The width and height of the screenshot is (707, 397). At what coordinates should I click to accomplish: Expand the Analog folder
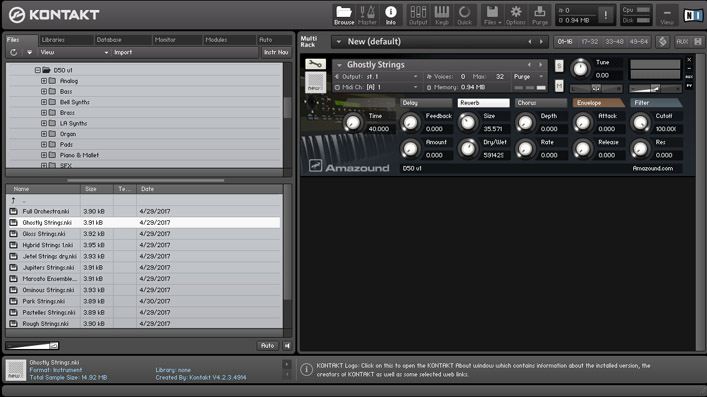[x=44, y=81]
